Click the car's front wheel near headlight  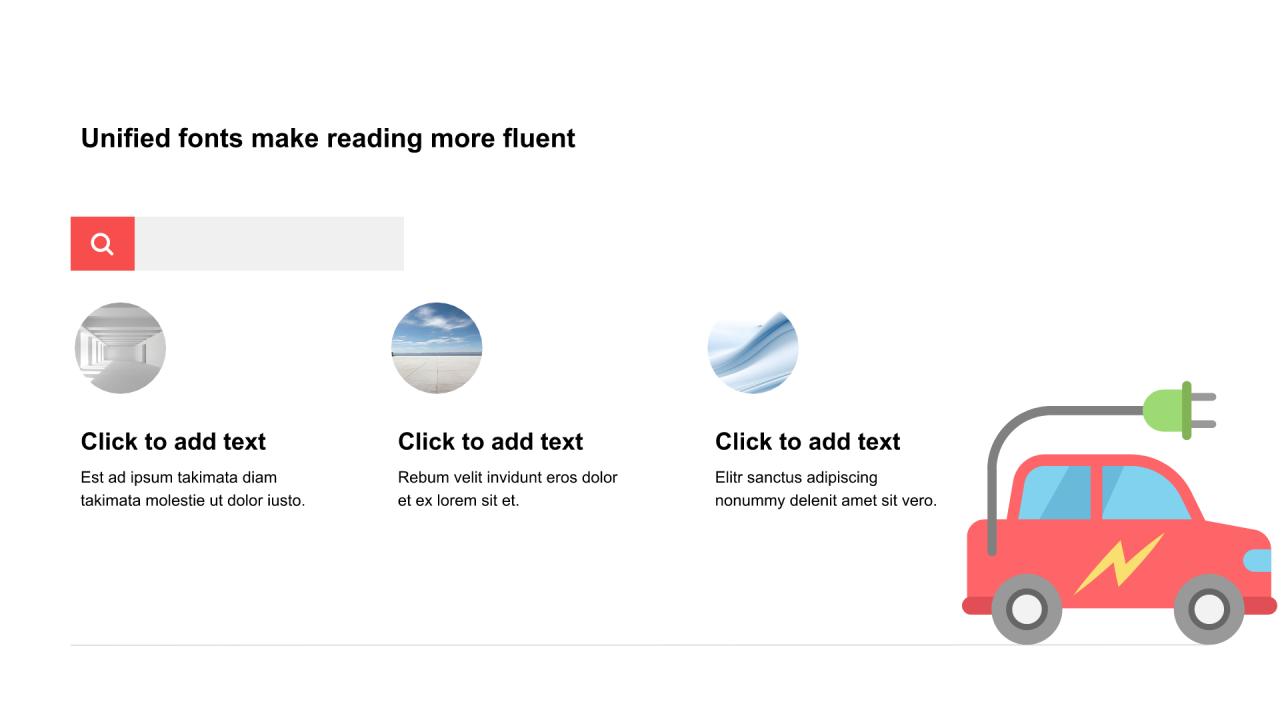click(1209, 608)
